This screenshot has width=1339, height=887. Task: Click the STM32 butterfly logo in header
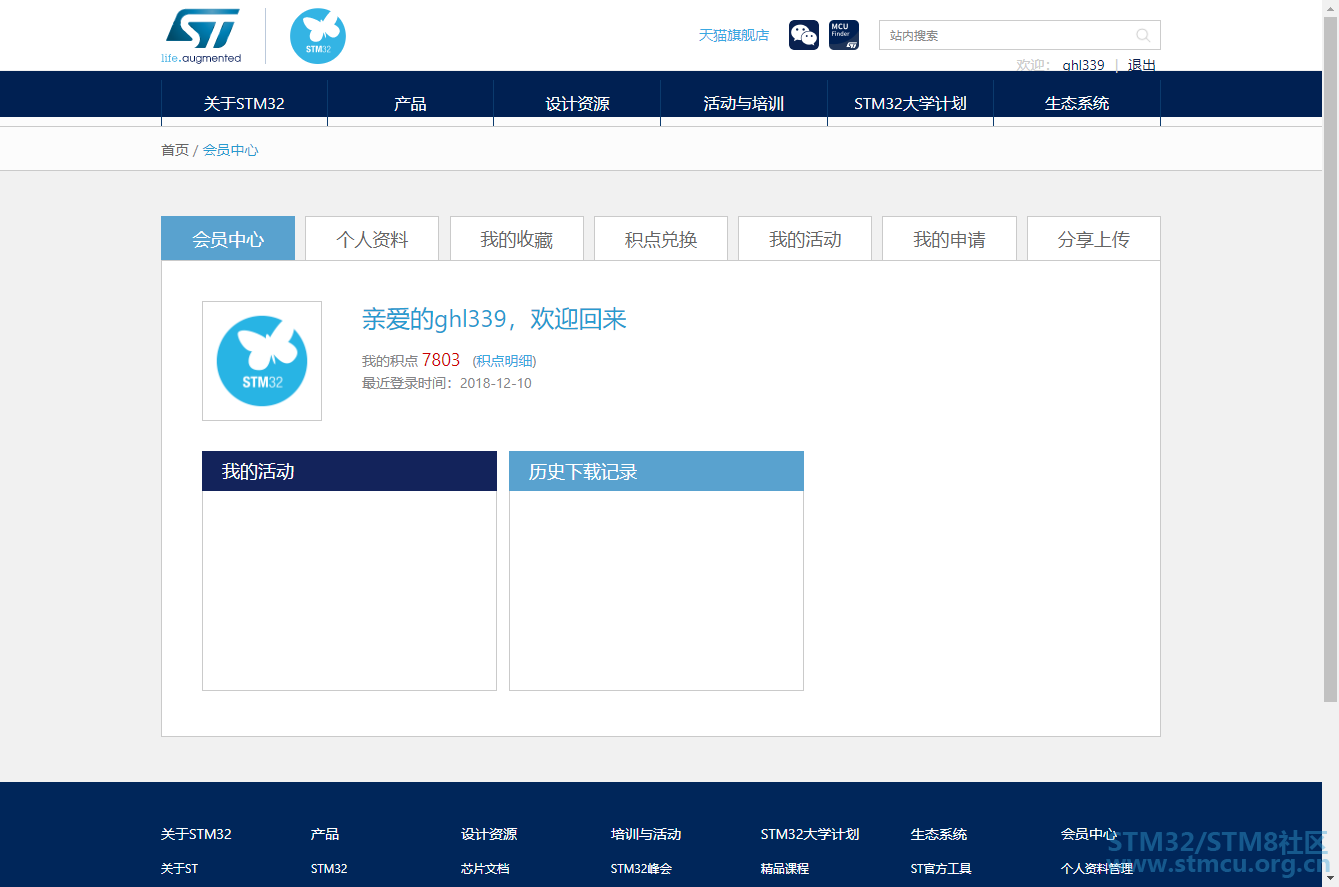[x=318, y=36]
